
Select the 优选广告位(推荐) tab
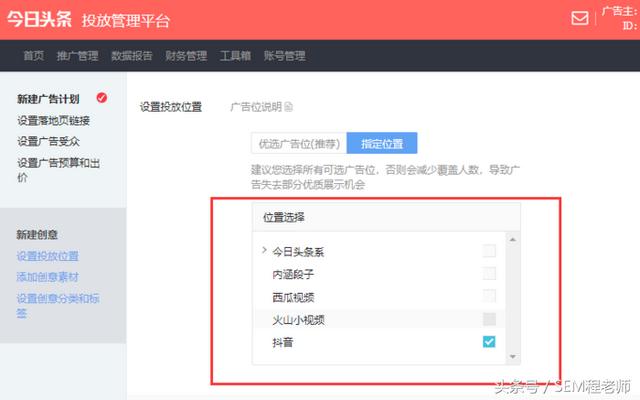tap(299, 143)
